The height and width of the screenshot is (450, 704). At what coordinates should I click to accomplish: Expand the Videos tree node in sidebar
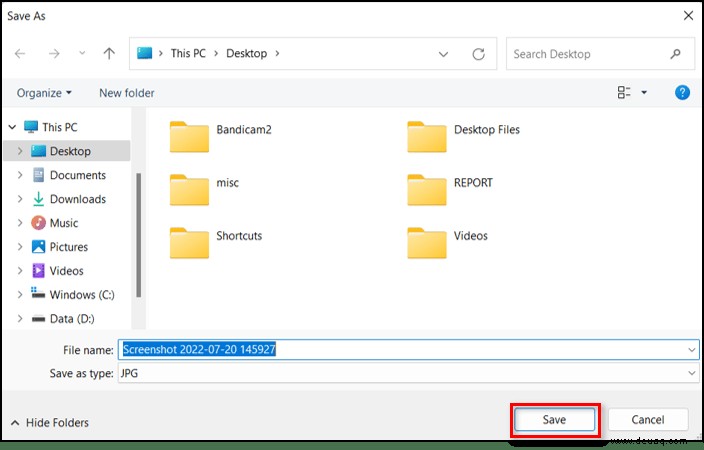click(x=20, y=270)
